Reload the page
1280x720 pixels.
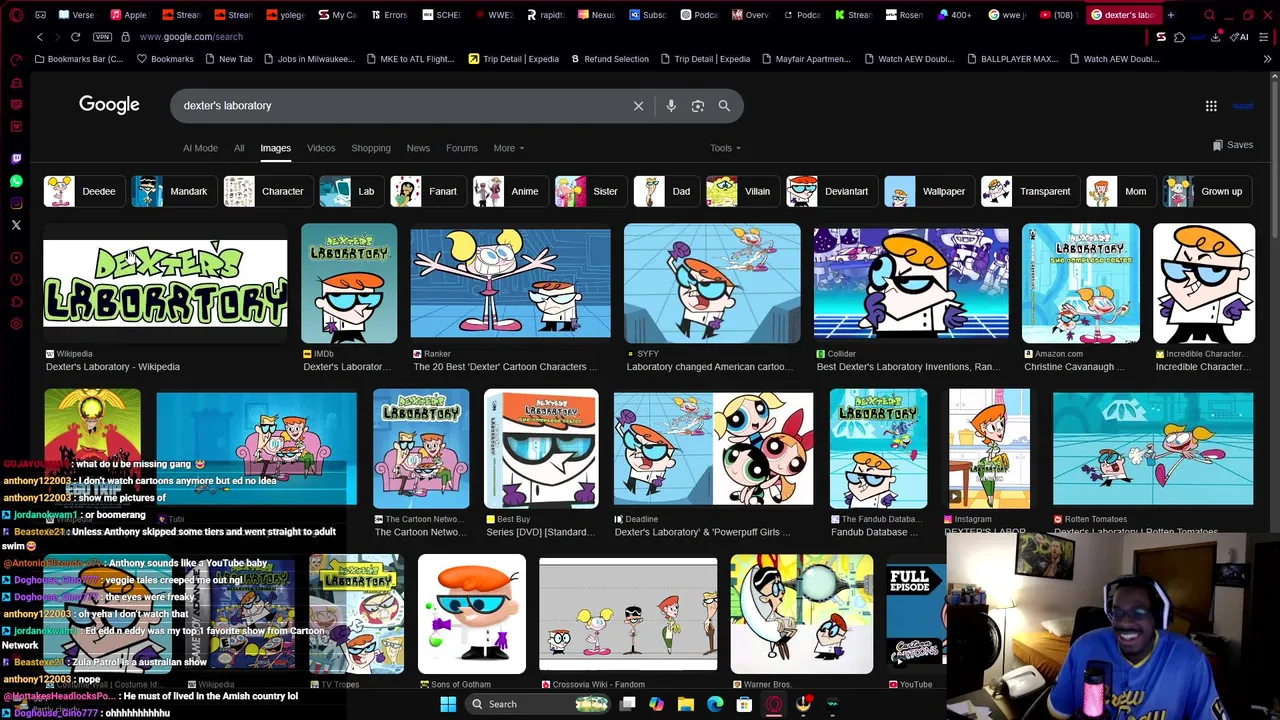coord(75,37)
